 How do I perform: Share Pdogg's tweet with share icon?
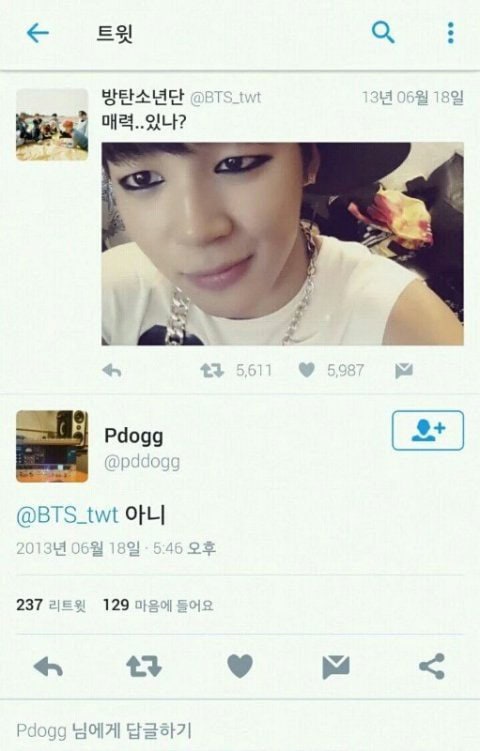click(432, 666)
